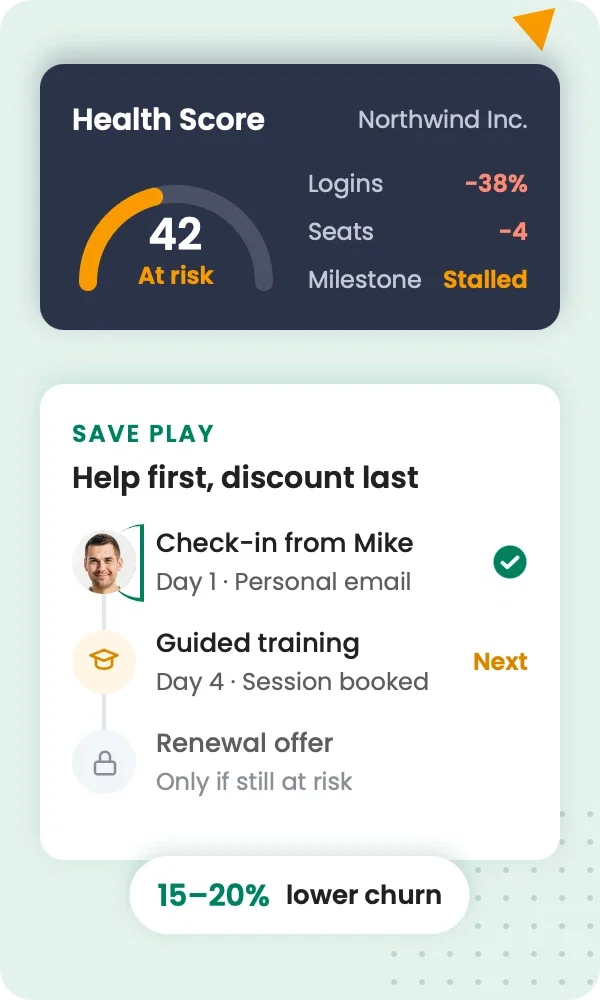Click the Next label beside Guided training
The width and height of the screenshot is (600, 1000).
click(500, 661)
